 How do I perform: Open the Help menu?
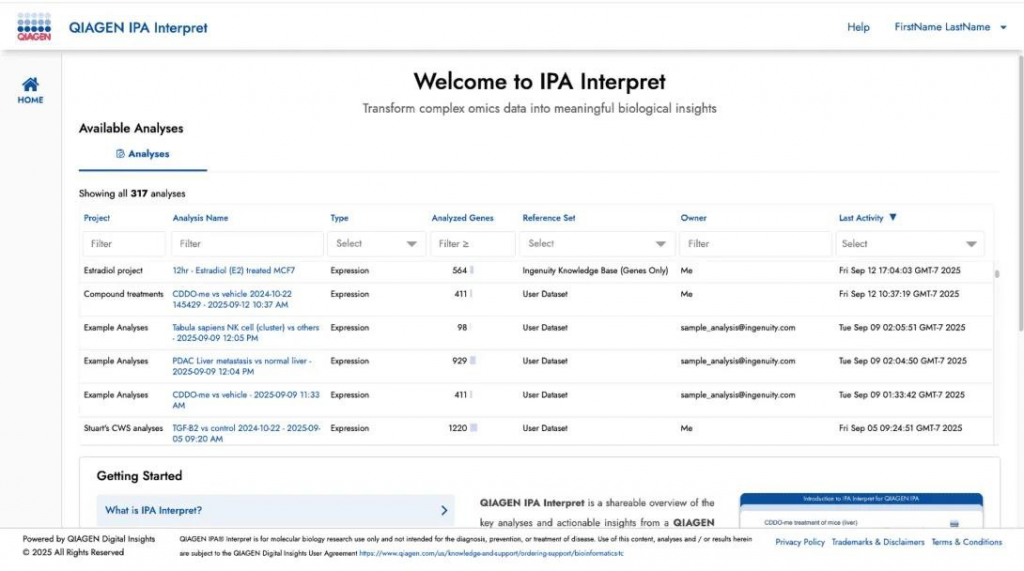(x=858, y=27)
